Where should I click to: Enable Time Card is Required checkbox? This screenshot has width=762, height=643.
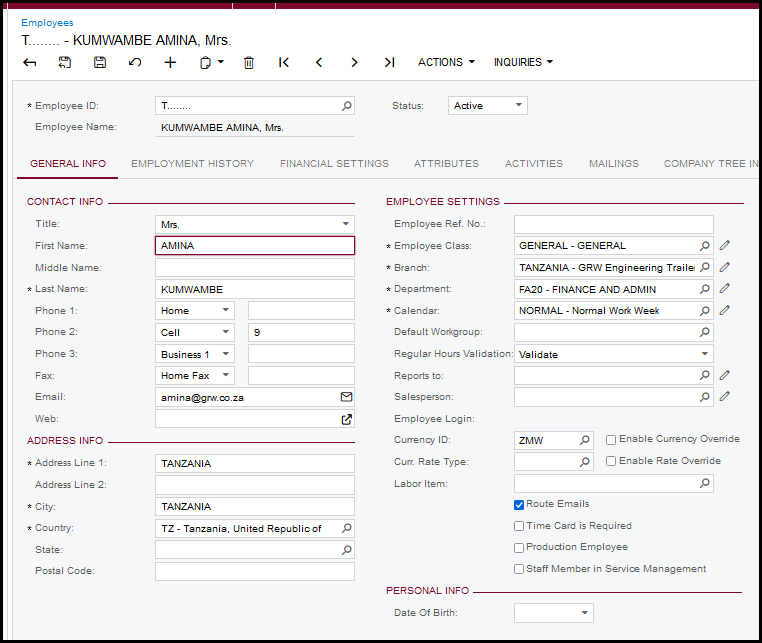pos(519,526)
